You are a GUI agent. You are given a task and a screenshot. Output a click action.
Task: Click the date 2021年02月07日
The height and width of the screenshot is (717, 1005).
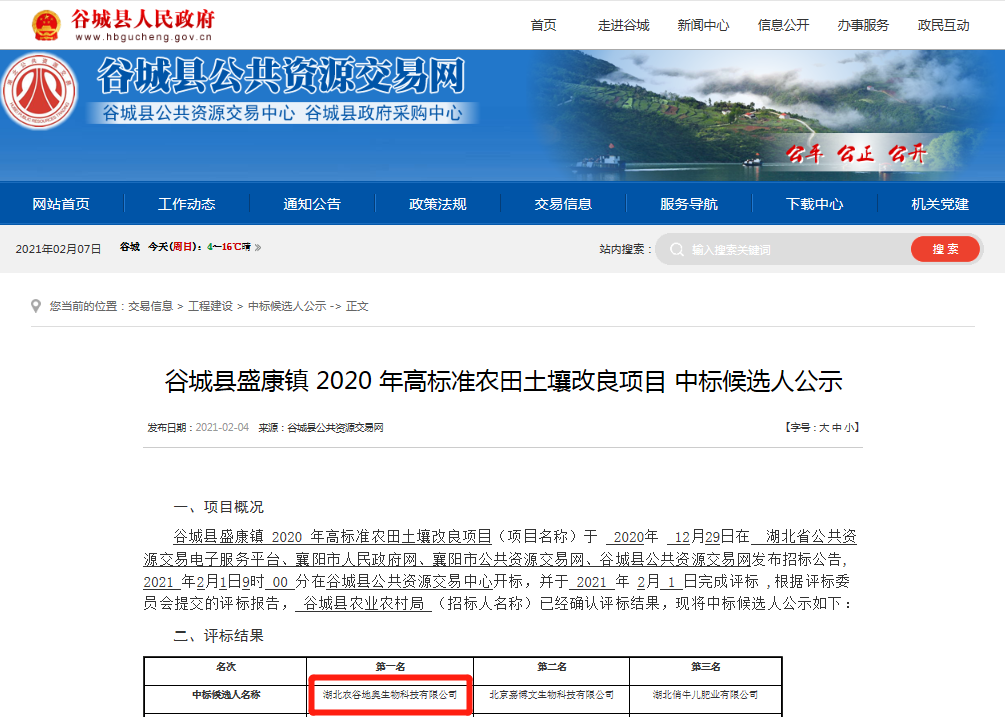pos(58,249)
